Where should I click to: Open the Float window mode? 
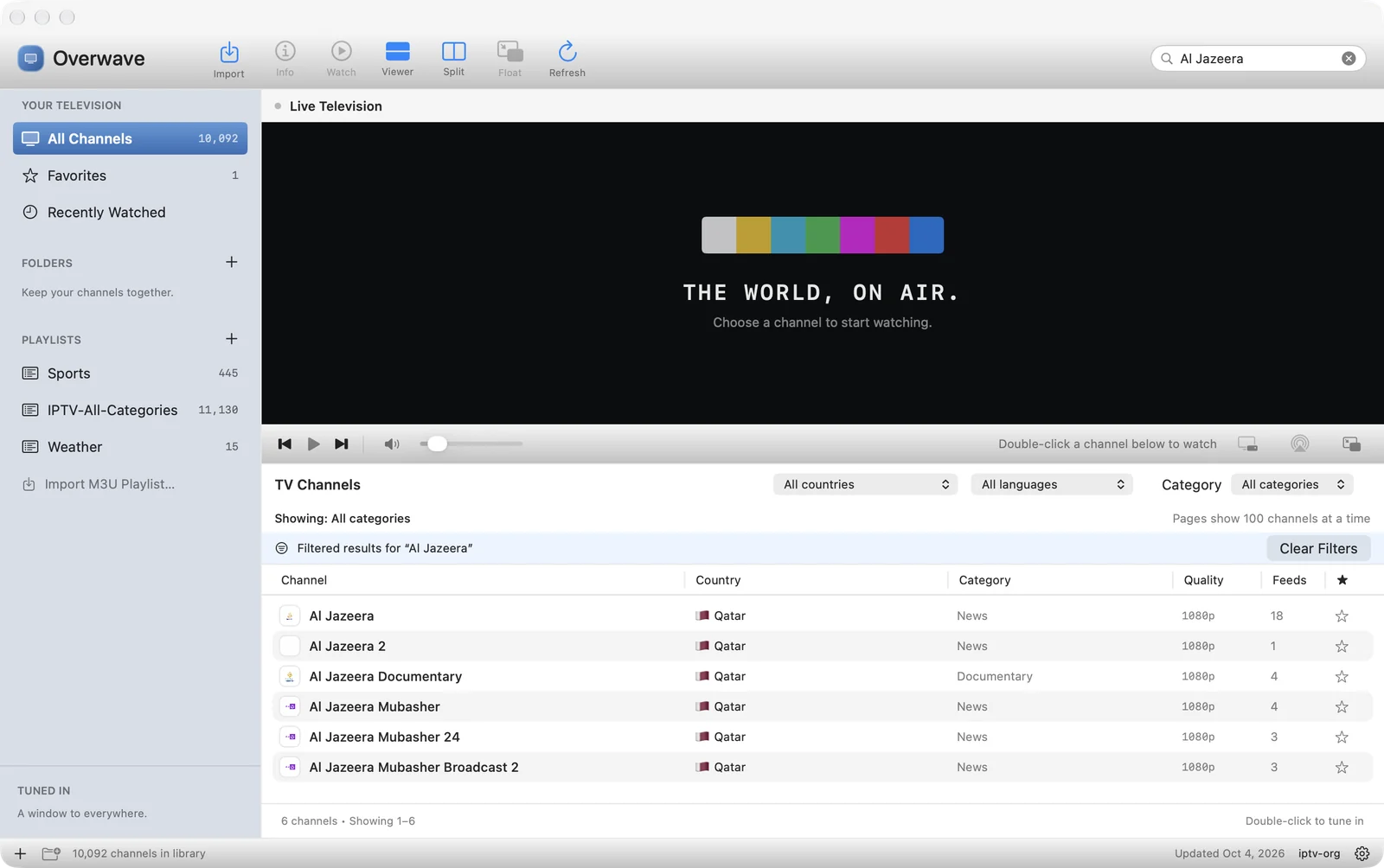(x=510, y=59)
